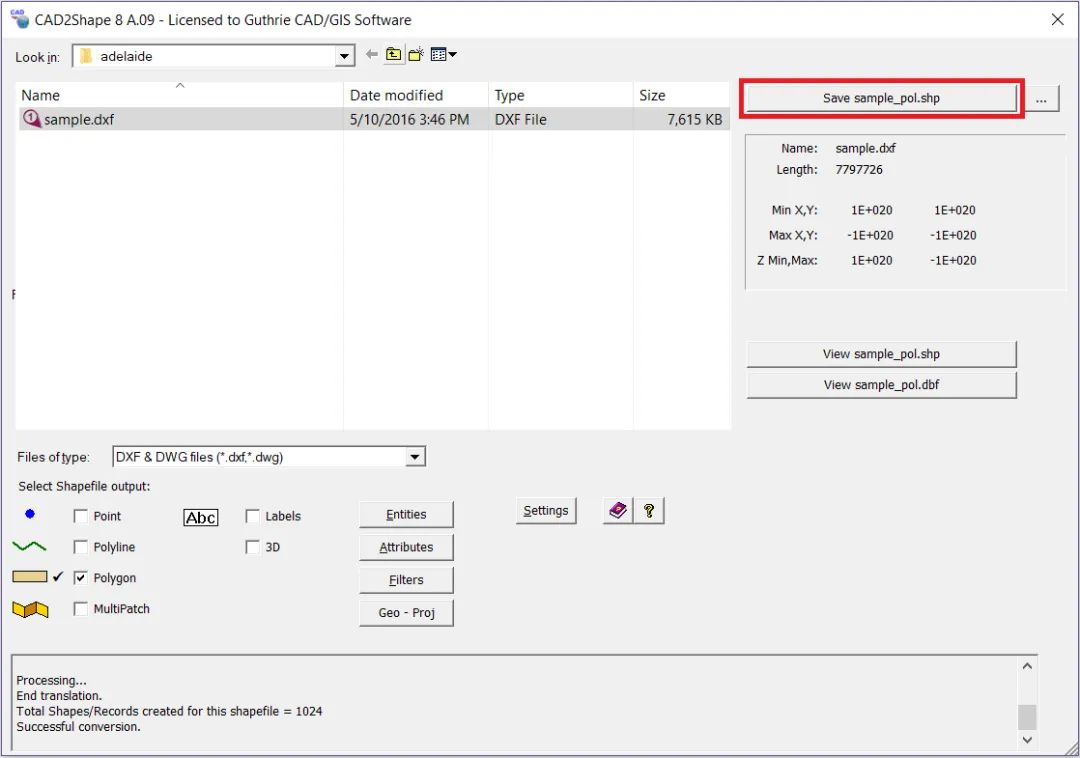Uncheck the Polygon output checkbox
Screen dimensions: 1080x758
81,578
